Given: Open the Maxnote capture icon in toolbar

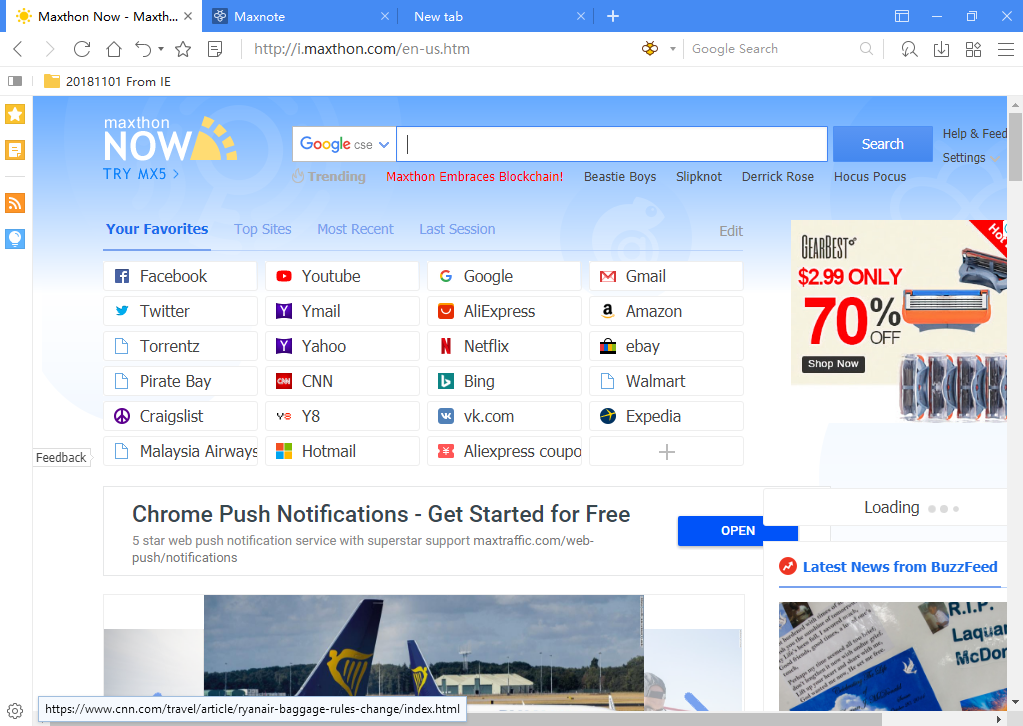Looking at the screenshot, I should (215, 49).
